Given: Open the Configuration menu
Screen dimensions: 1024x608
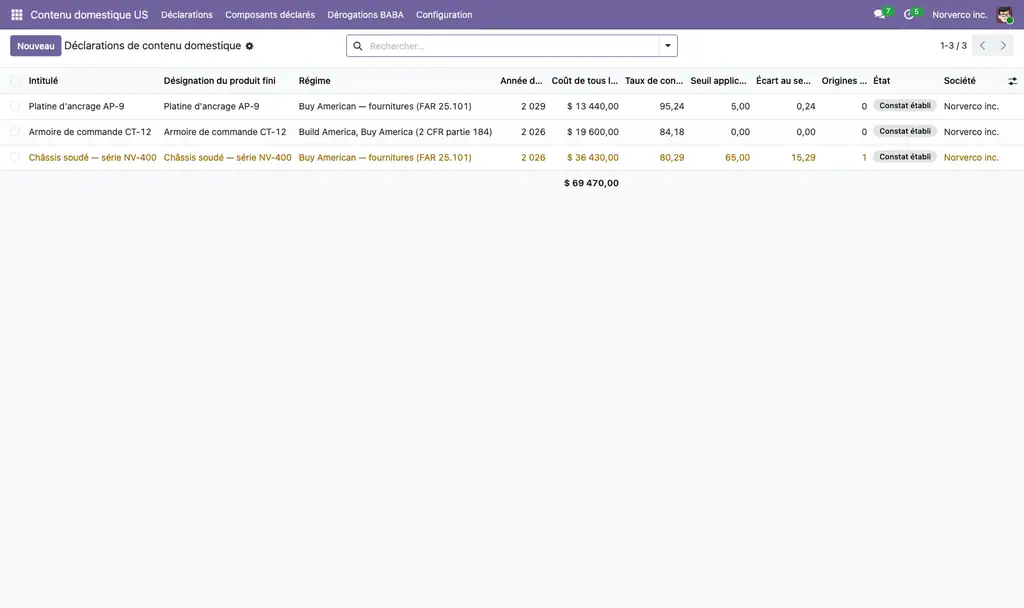Looking at the screenshot, I should pos(444,14).
